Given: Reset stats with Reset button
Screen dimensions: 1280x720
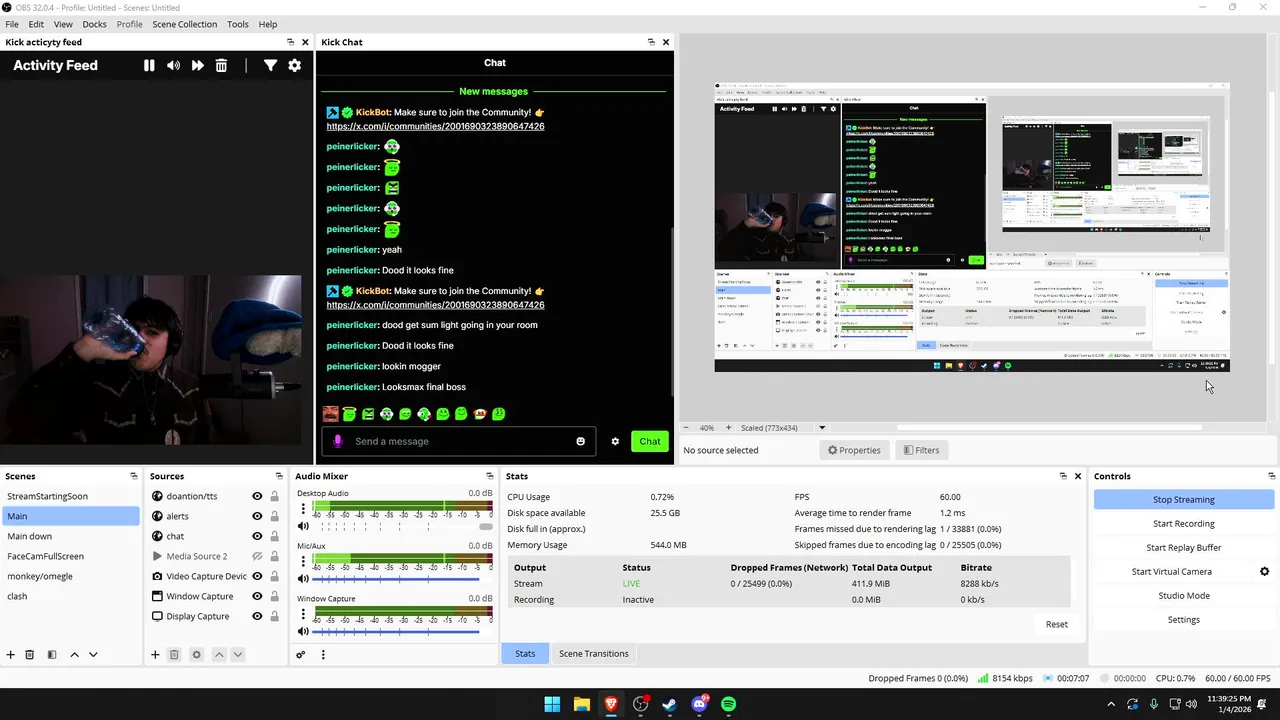Looking at the screenshot, I should click(1056, 624).
